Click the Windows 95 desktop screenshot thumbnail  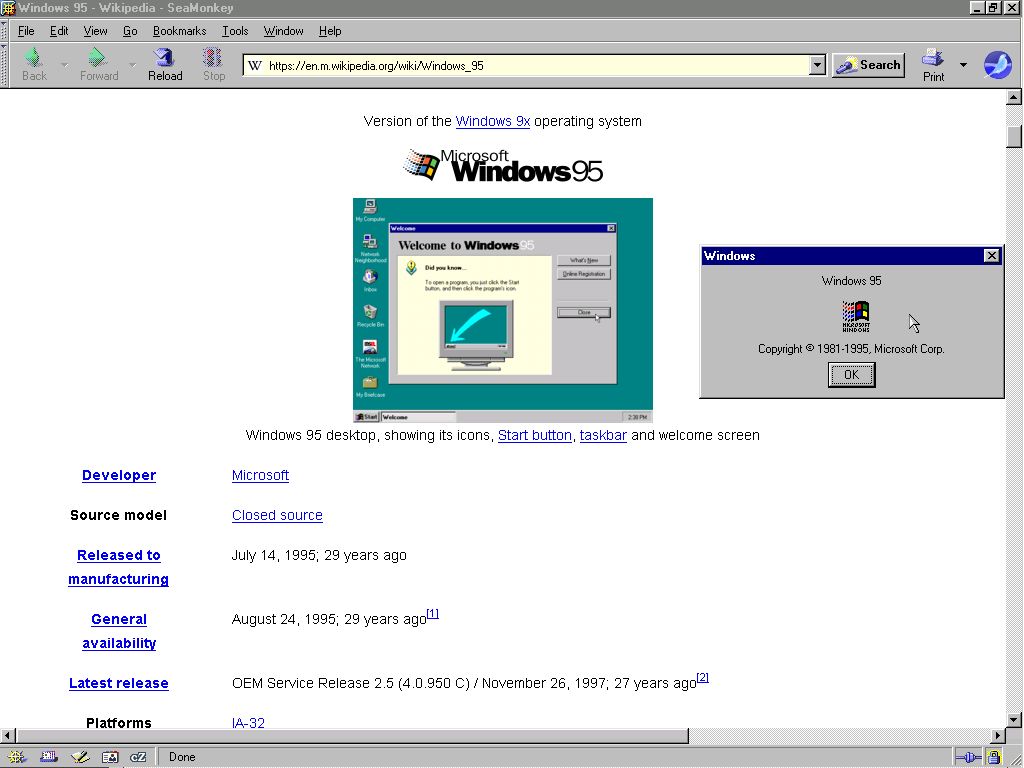pos(502,310)
